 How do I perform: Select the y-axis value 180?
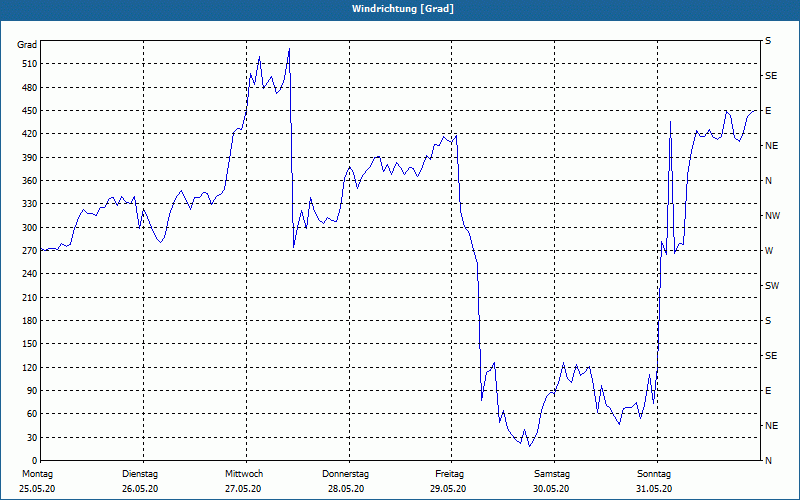coord(31,320)
